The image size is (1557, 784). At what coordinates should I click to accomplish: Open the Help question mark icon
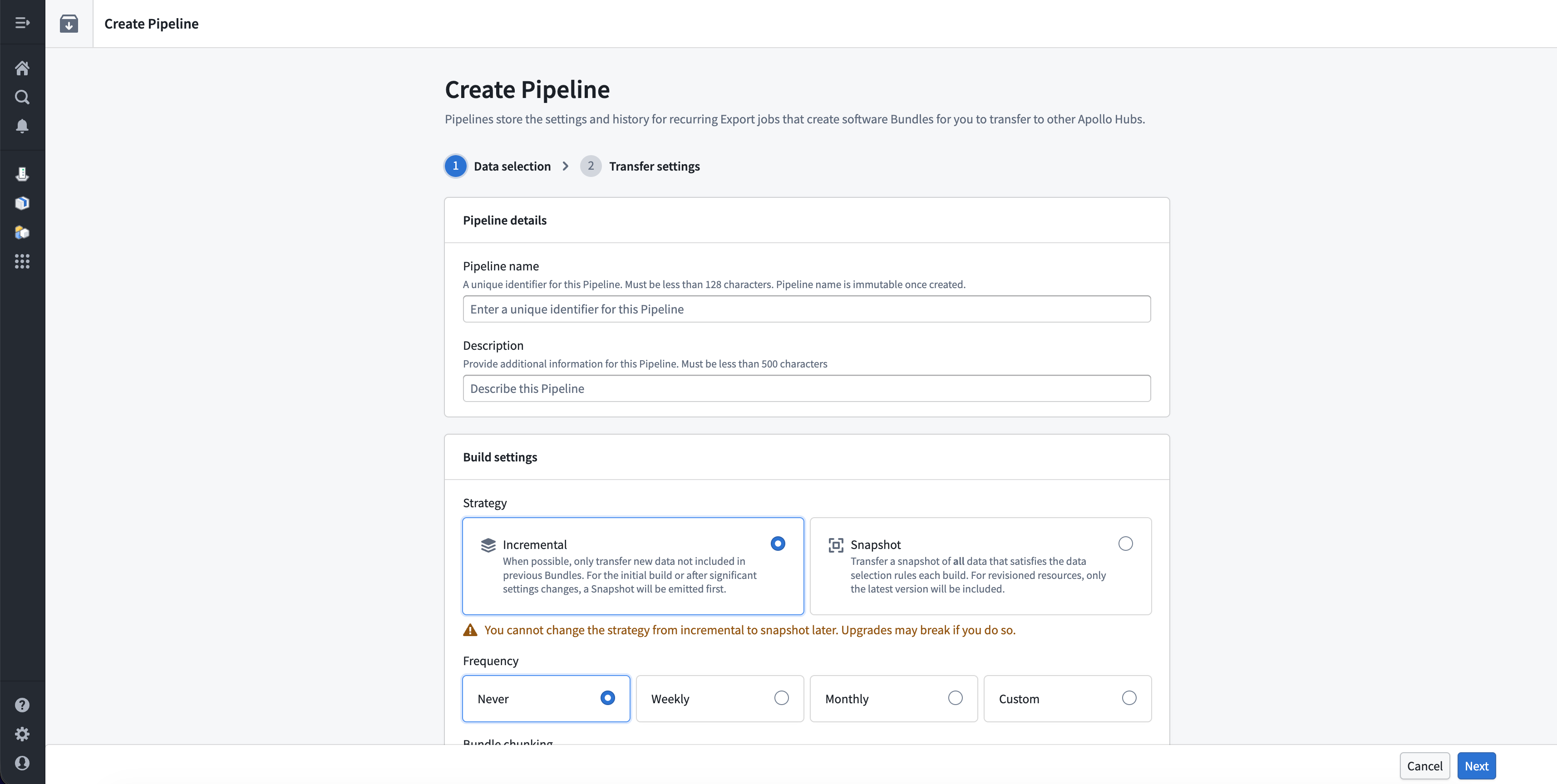(x=22, y=705)
